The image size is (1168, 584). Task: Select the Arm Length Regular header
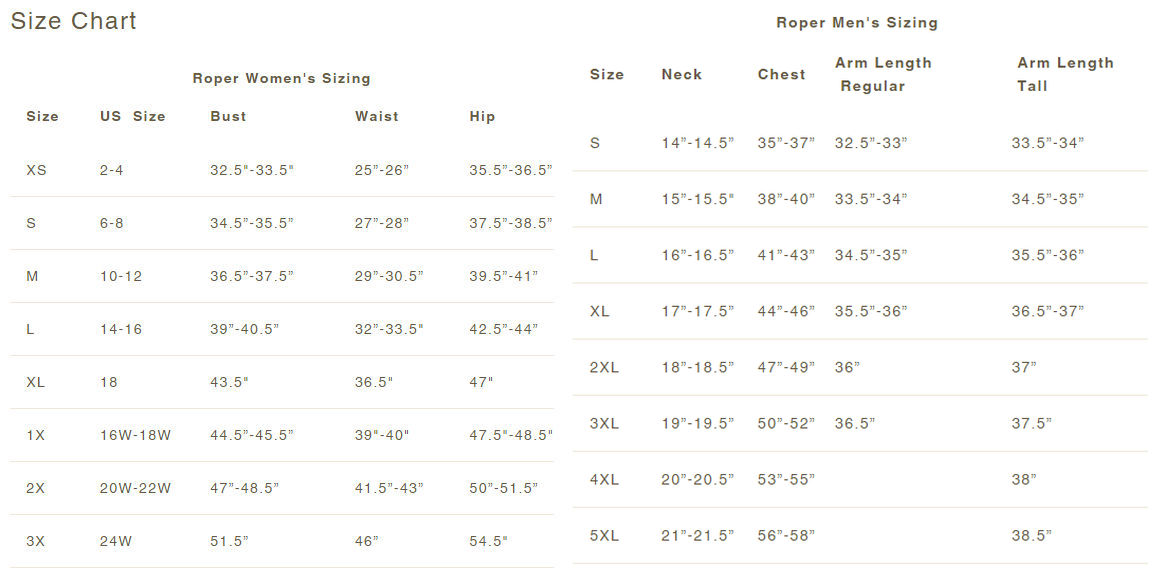click(883, 74)
